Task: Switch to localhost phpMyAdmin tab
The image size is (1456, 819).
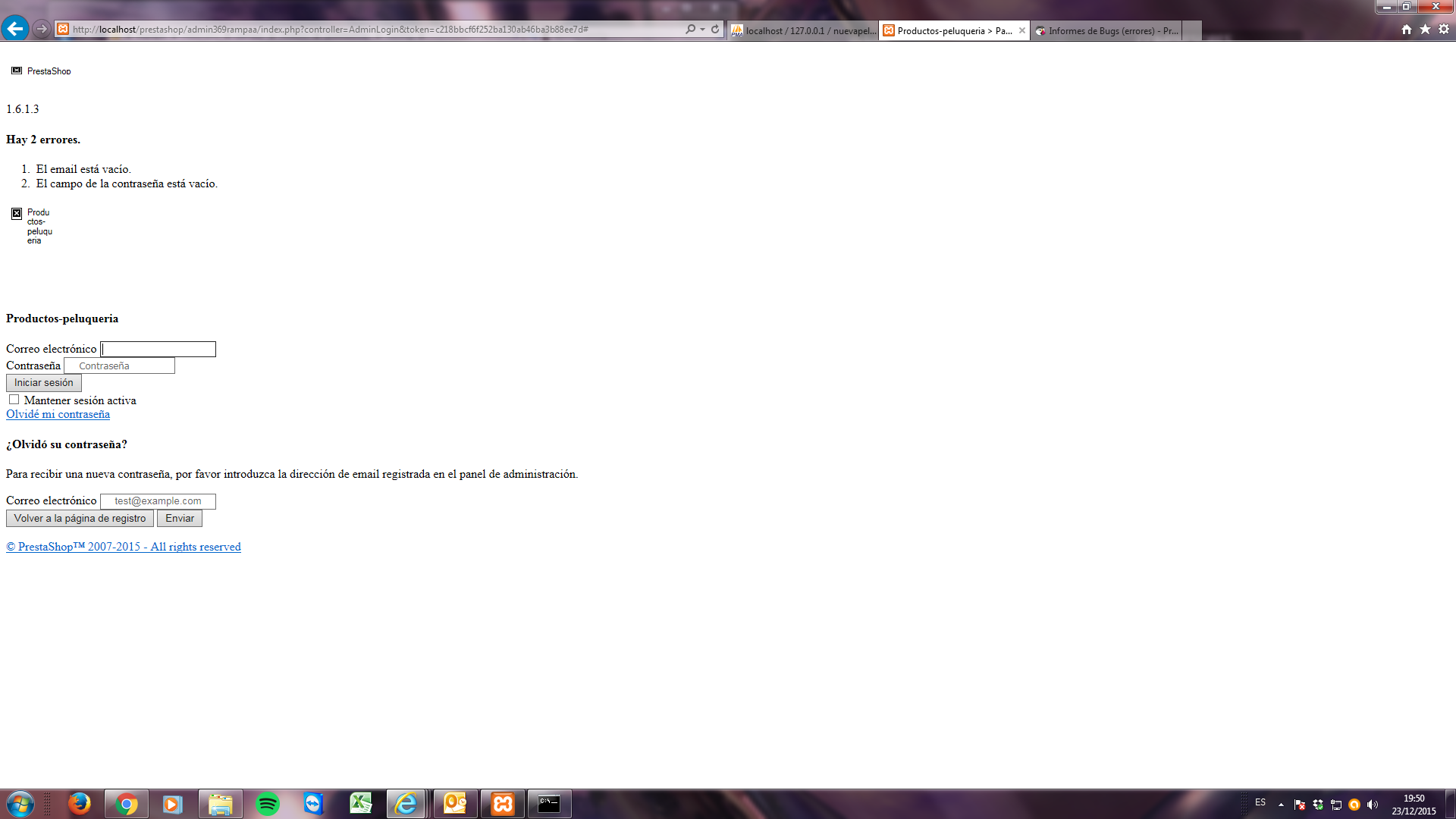Action: click(x=803, y=30)
